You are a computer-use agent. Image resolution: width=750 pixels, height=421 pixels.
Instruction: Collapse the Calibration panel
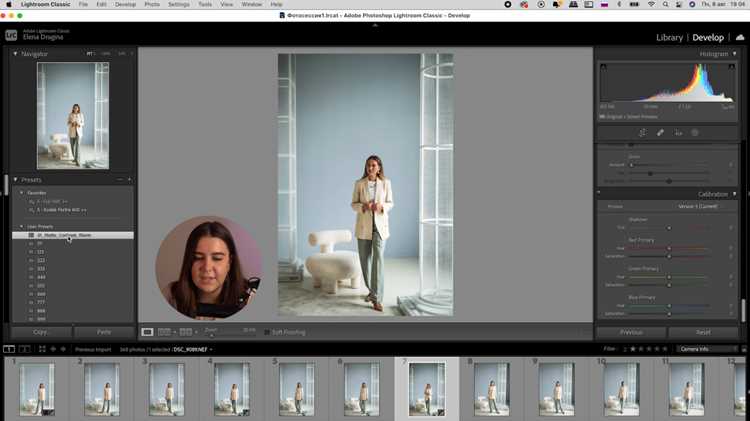[x=735, y=194]
